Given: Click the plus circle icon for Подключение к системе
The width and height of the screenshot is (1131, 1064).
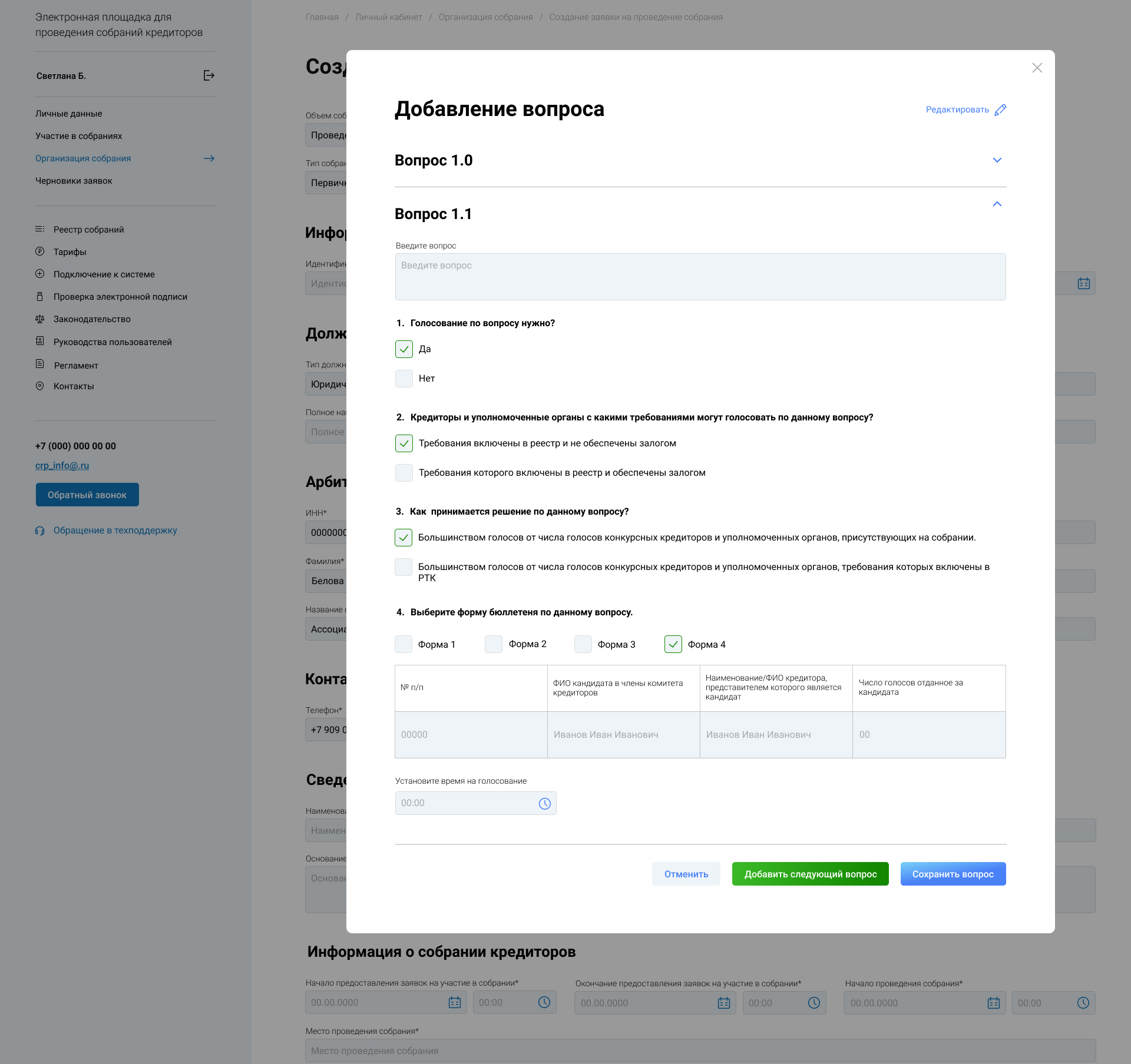Looking at the screenshot, I should [39, 274].
